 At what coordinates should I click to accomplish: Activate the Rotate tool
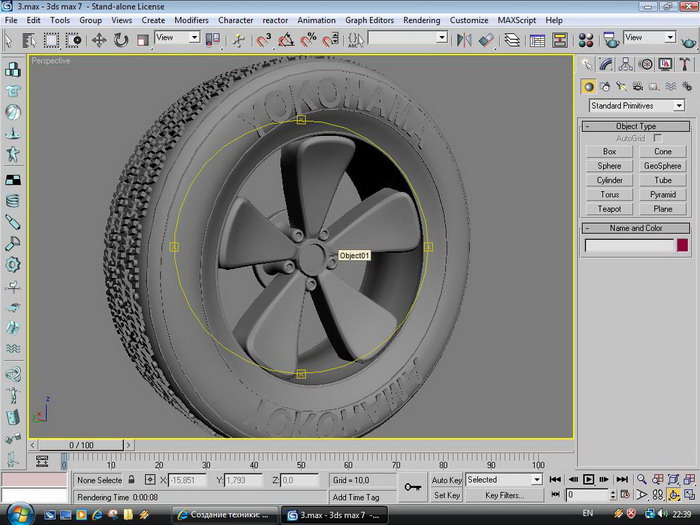pyautogui.click(x=121, y=40)
